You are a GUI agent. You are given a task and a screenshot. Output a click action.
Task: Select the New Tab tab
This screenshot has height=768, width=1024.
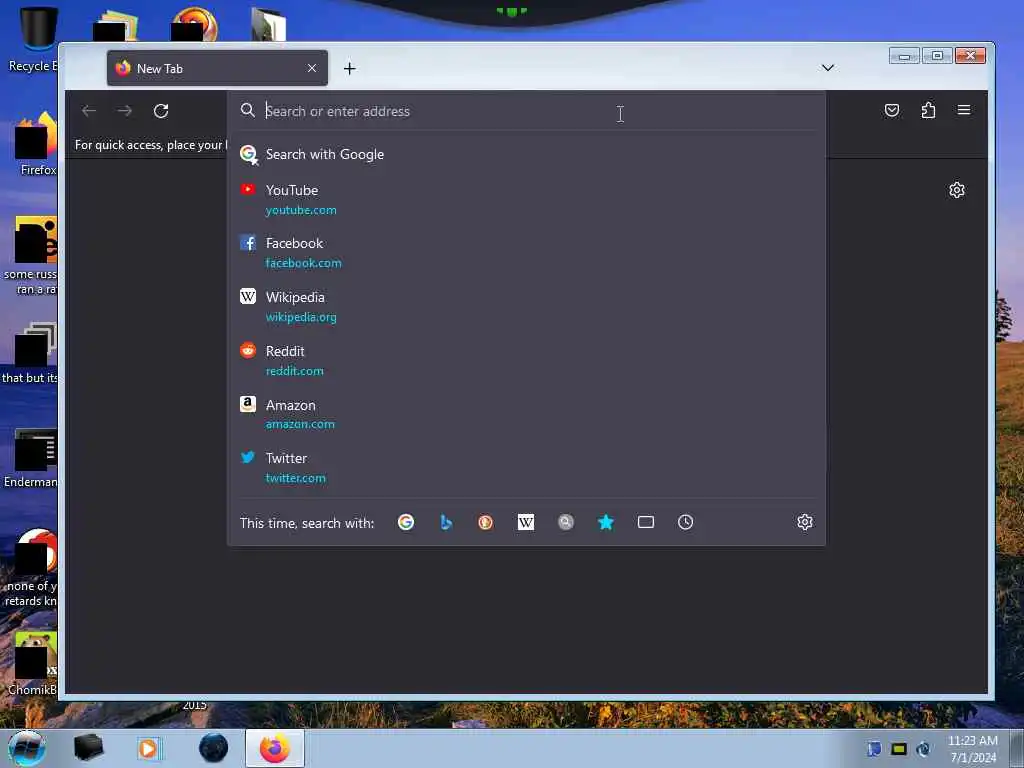click(217, 68)
